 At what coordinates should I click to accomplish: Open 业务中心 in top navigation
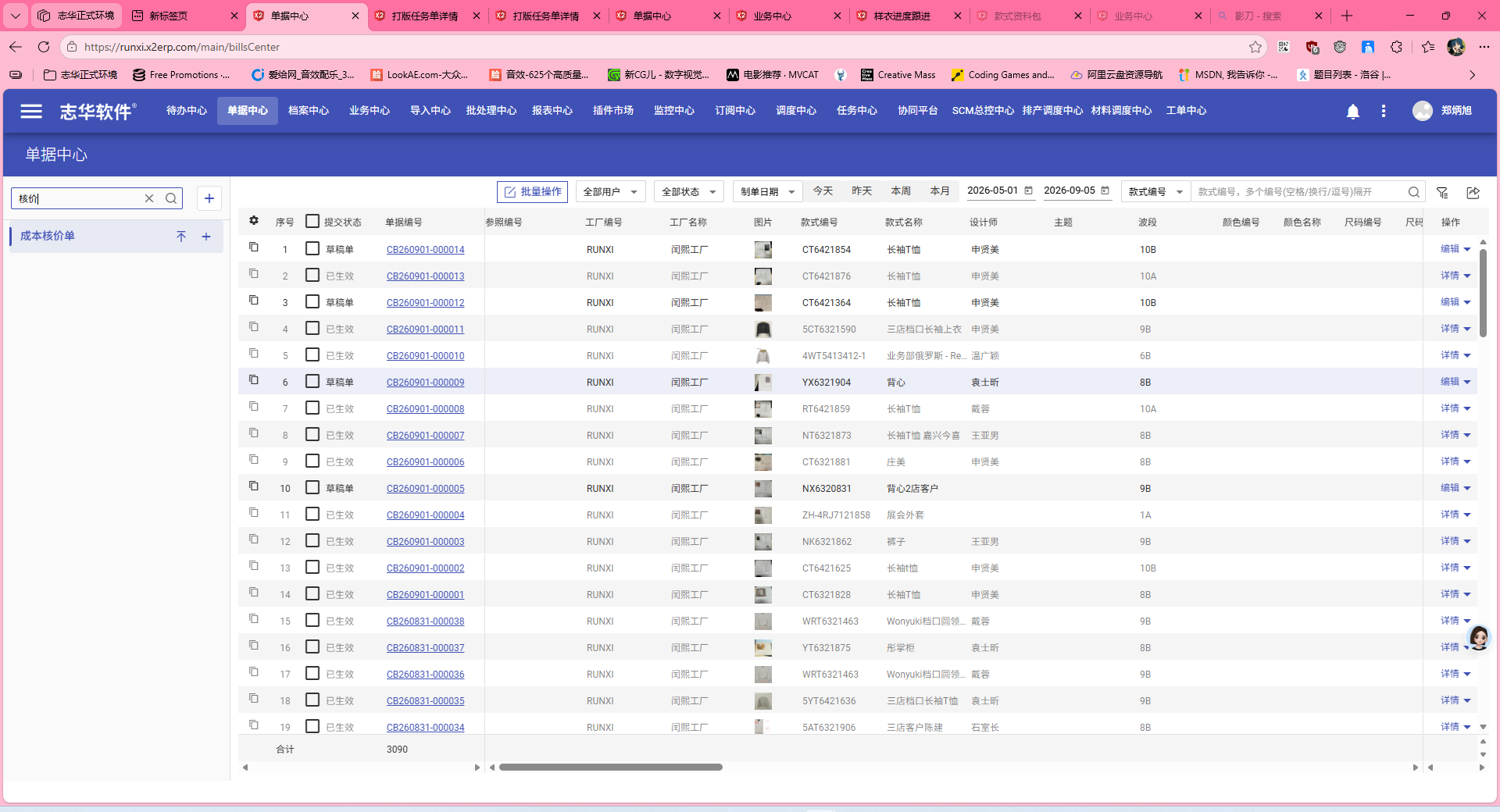(370, 111)
